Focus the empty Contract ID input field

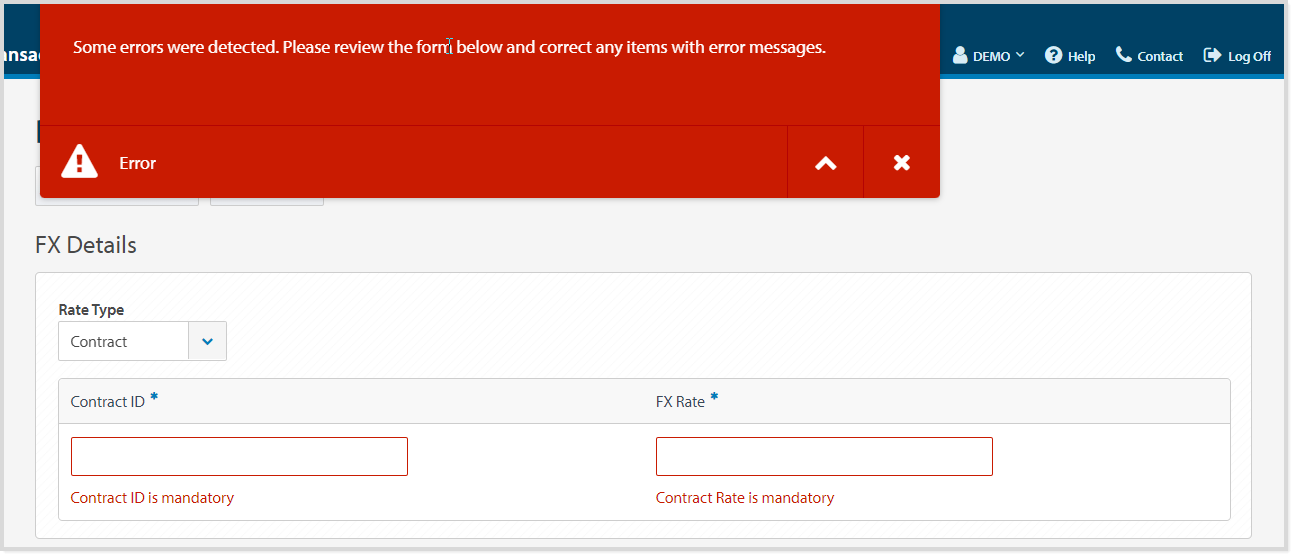point(239,456)
